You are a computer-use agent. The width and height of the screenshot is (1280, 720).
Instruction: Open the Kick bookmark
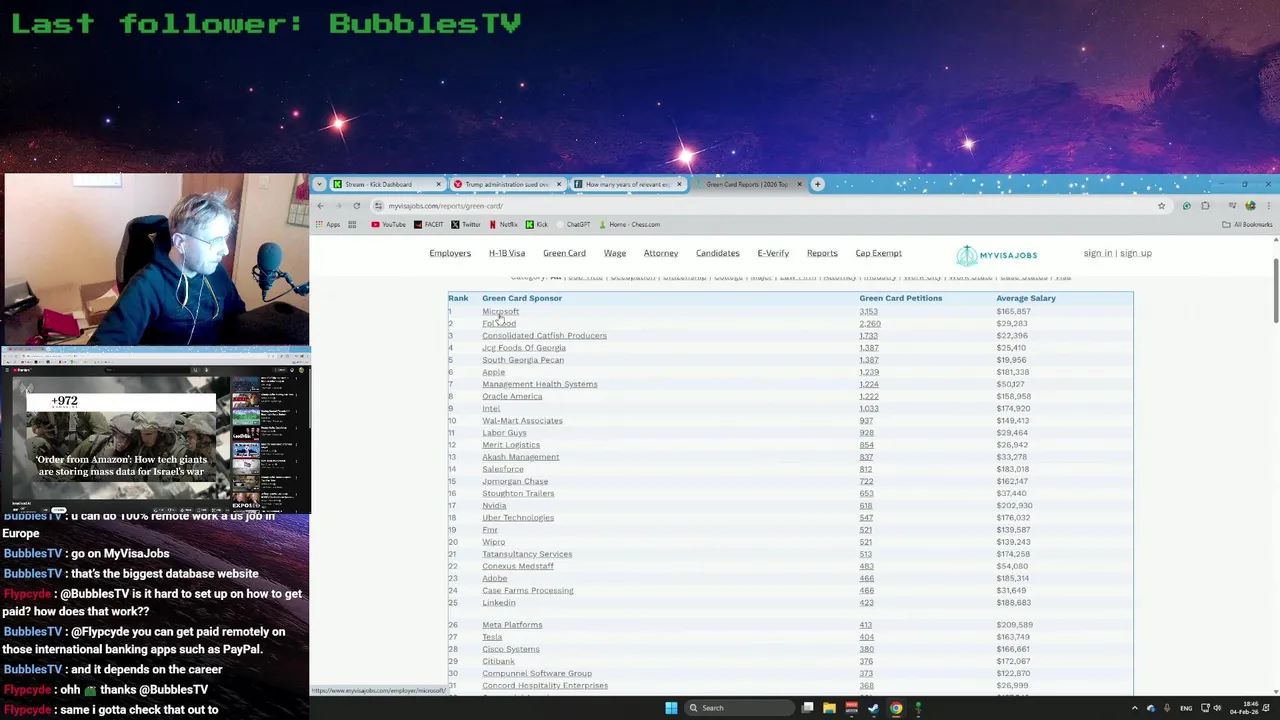click(536, 224)
